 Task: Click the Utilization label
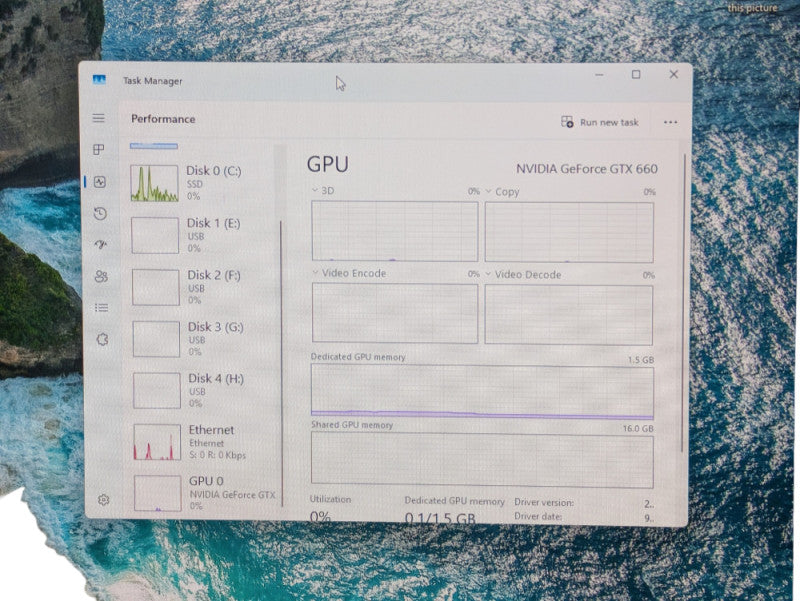[330, 499]
